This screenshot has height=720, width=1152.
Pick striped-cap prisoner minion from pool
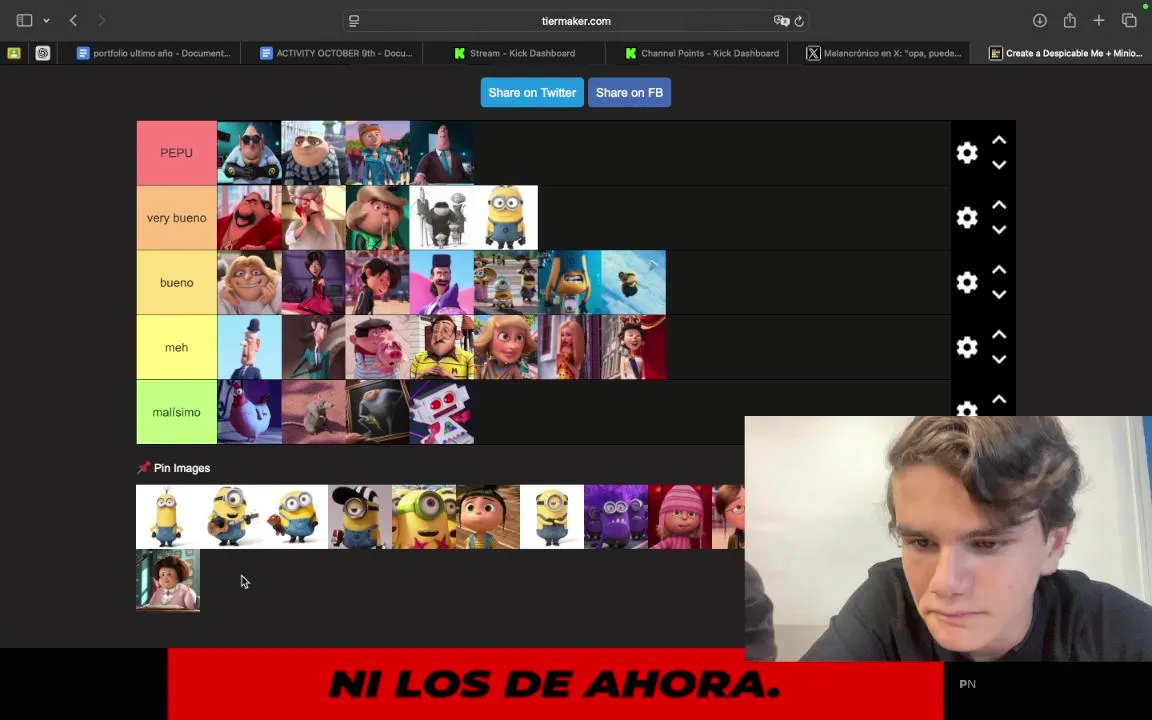pyautogui.click(x=360, y=516)
